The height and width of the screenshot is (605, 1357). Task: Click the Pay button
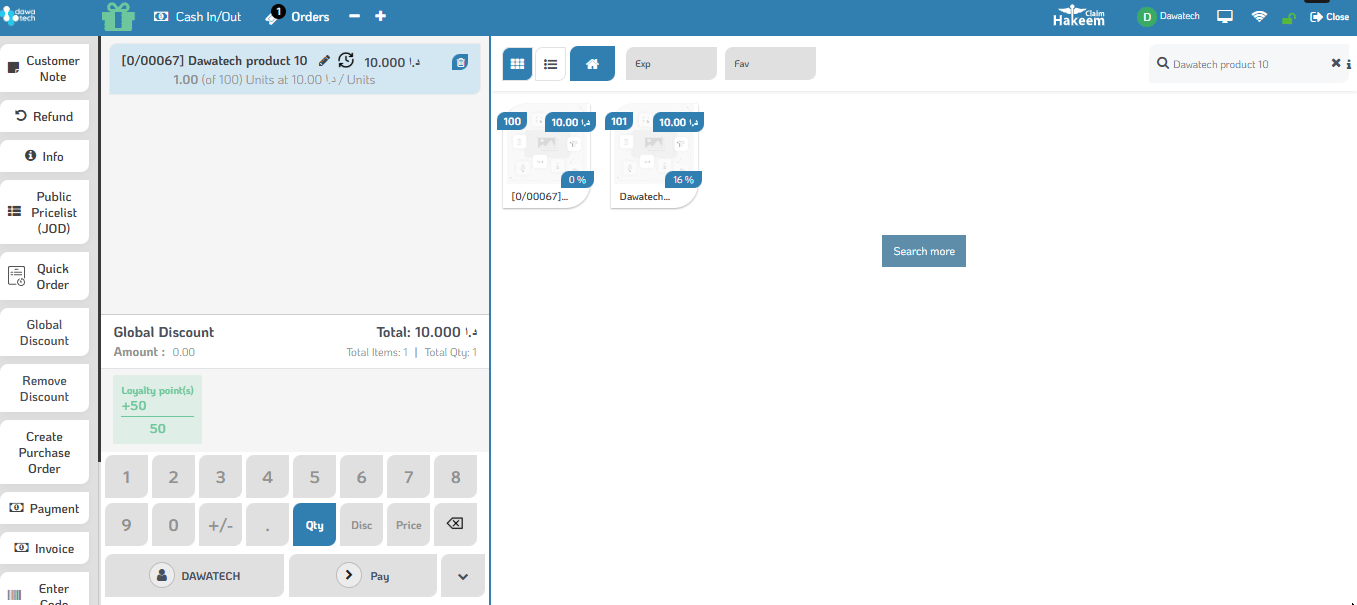click(363, 575)
